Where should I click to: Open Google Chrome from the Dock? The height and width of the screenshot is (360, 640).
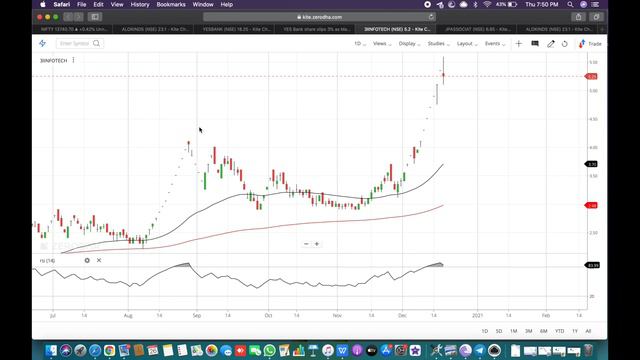click(109, 350)
